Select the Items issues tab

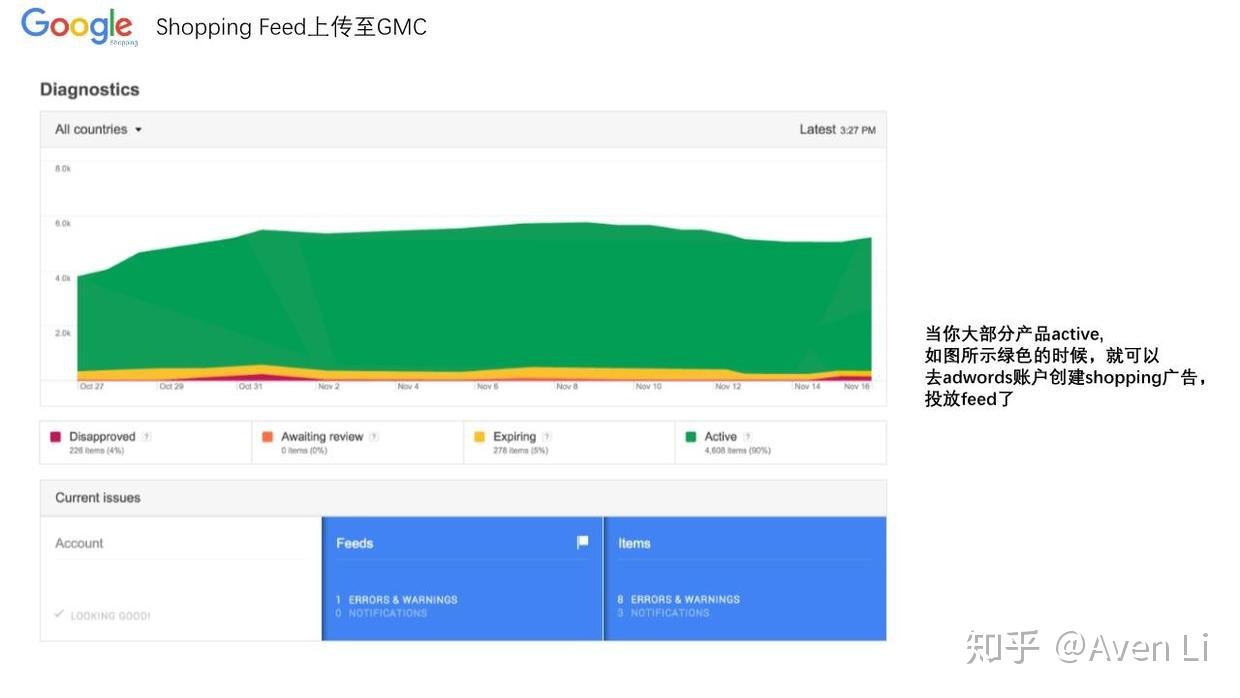tap(745, 578)
